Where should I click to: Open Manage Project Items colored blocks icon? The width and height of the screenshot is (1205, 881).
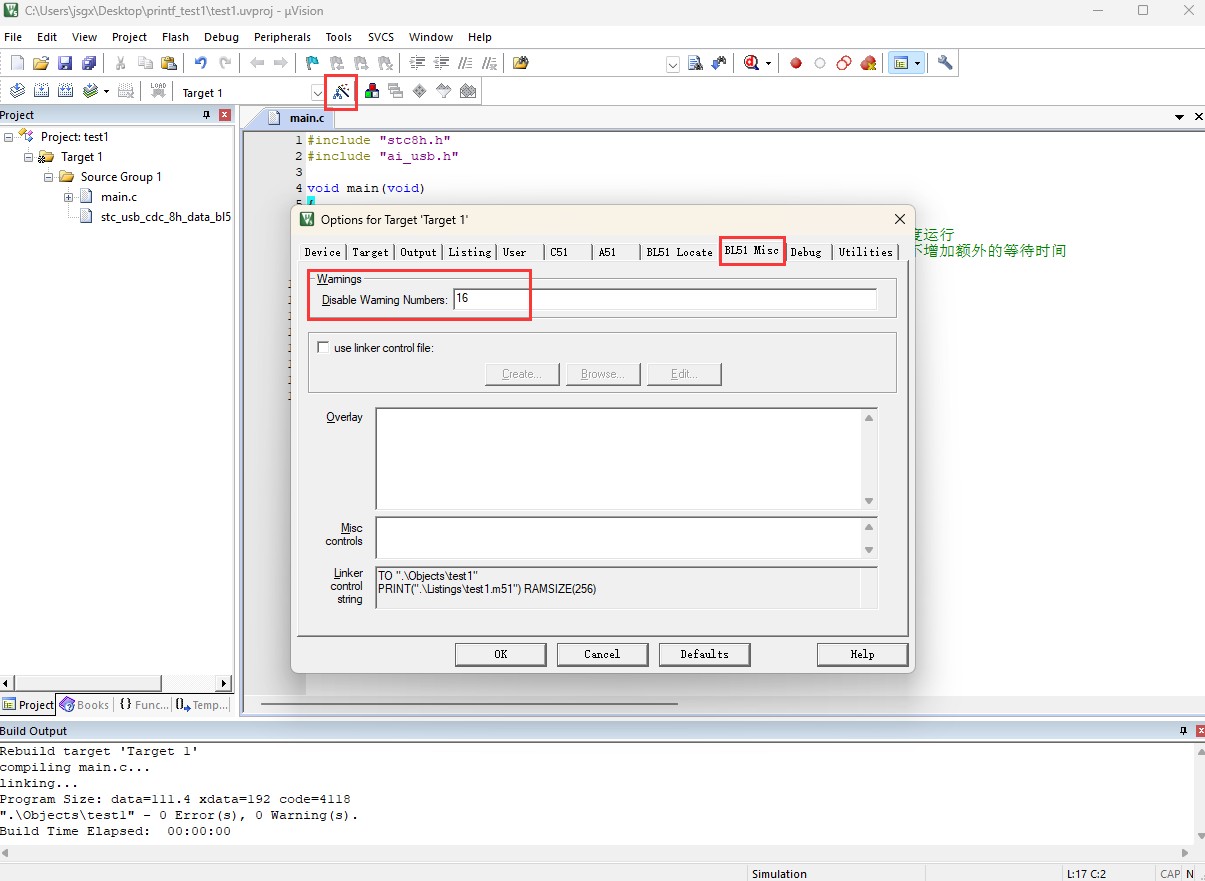[372, 91]
